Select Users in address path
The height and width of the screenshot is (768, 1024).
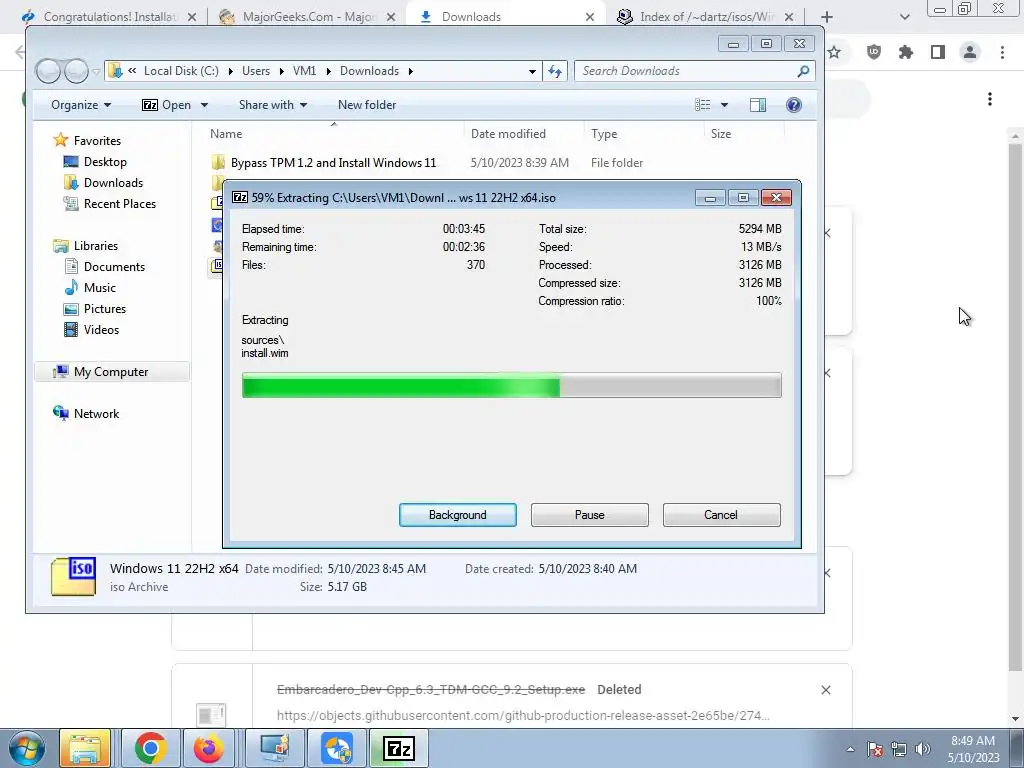click(x=256, y=71)
